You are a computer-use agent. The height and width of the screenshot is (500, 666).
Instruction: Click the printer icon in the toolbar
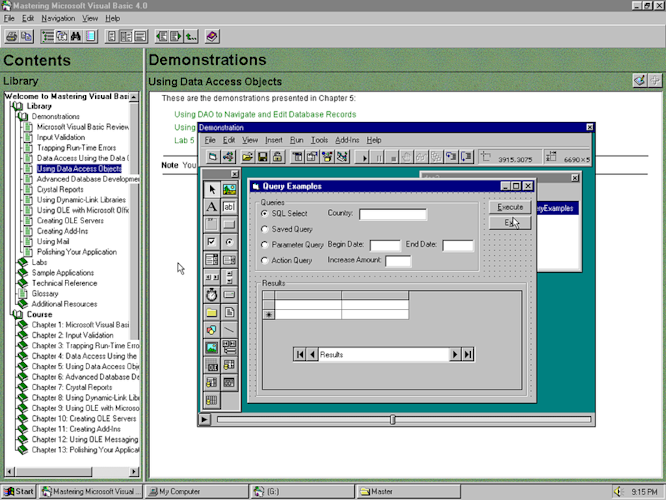tap(11, 37)
